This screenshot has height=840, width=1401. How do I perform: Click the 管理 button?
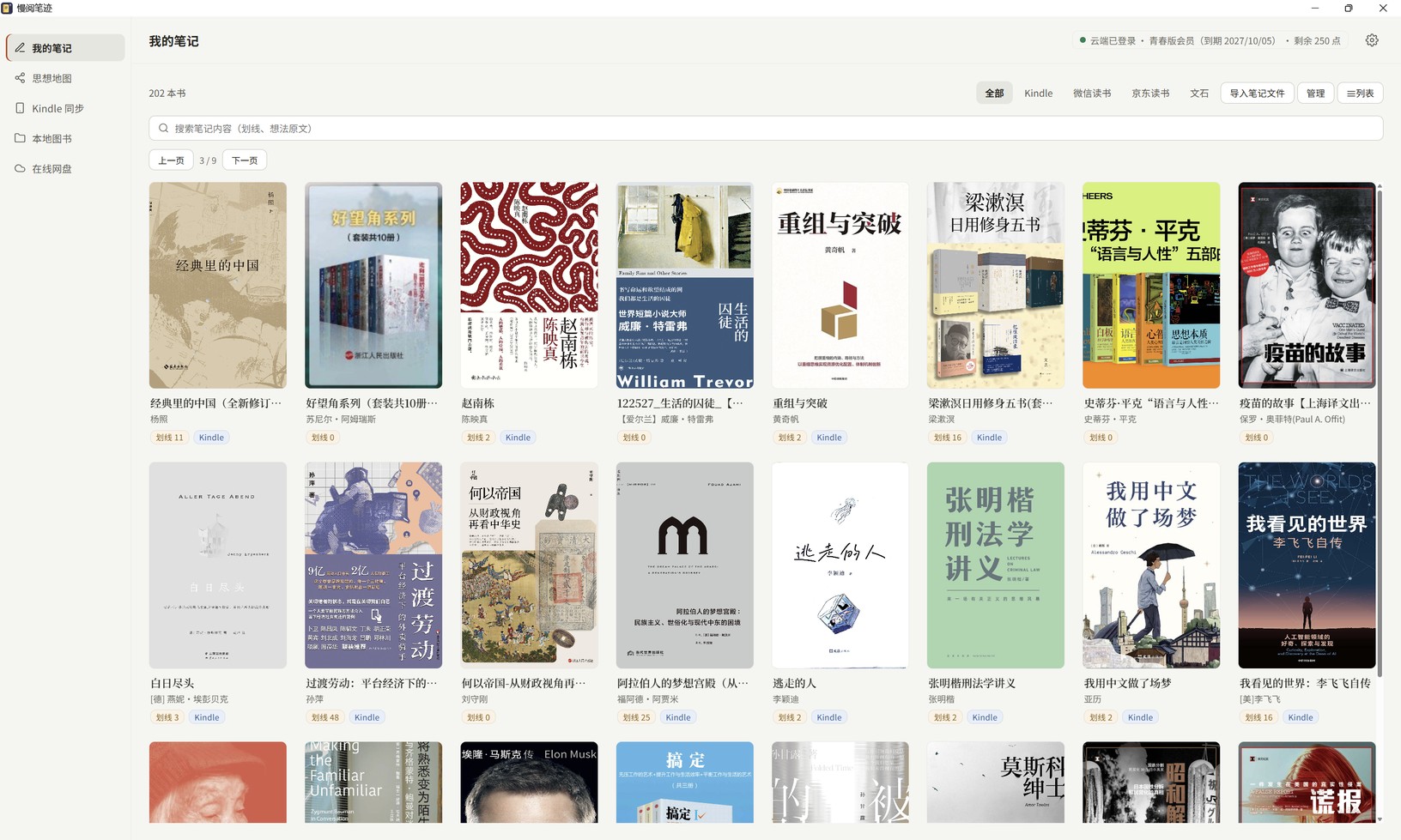click(x=1315, y=93)
